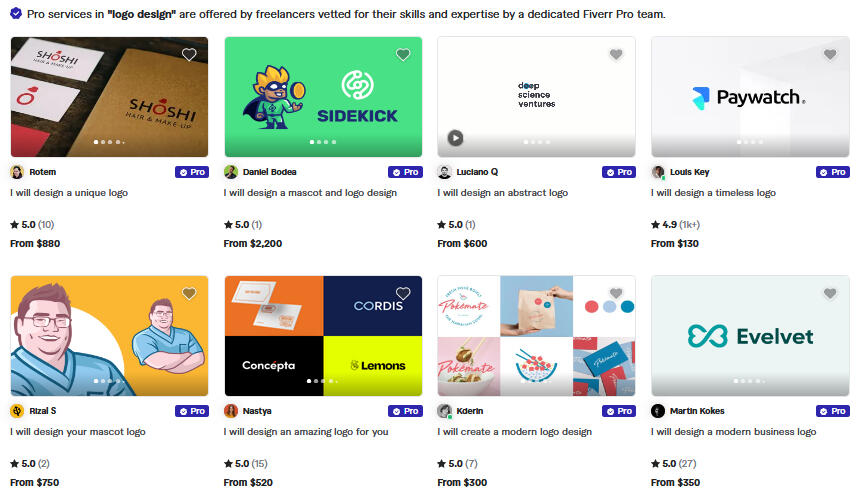This screenshot has height=498, width=859.
Task: Open Luciano Q's avatar
Action: pos(445,172)
